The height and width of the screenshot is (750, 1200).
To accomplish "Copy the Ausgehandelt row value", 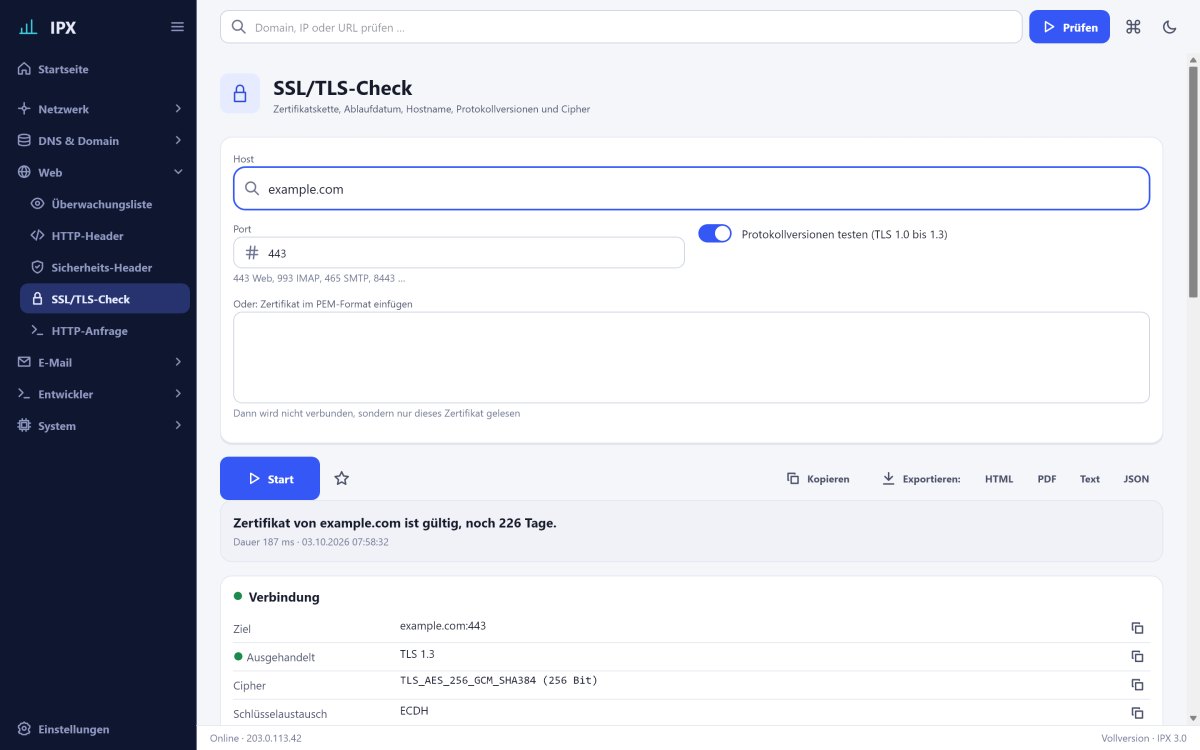I will coord(1137,656).
